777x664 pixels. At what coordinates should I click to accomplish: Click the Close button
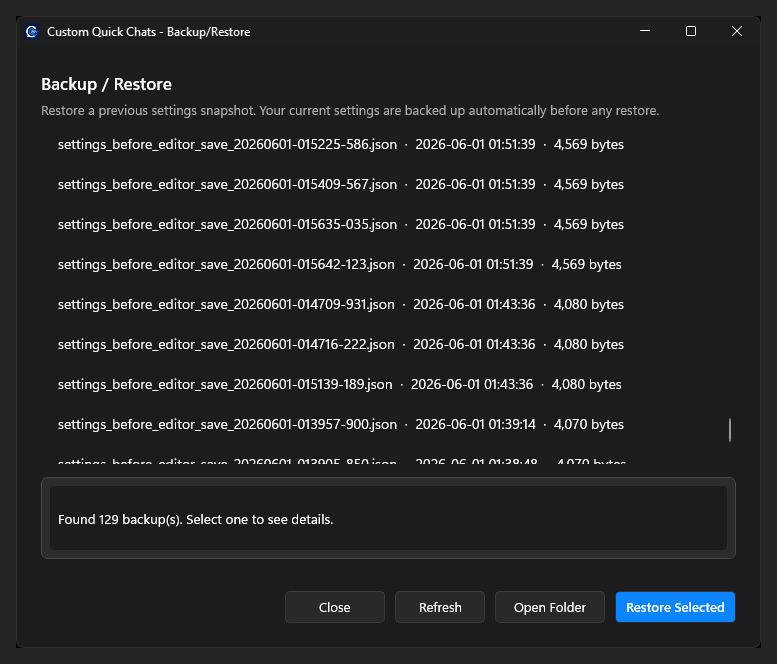point(334,607)
